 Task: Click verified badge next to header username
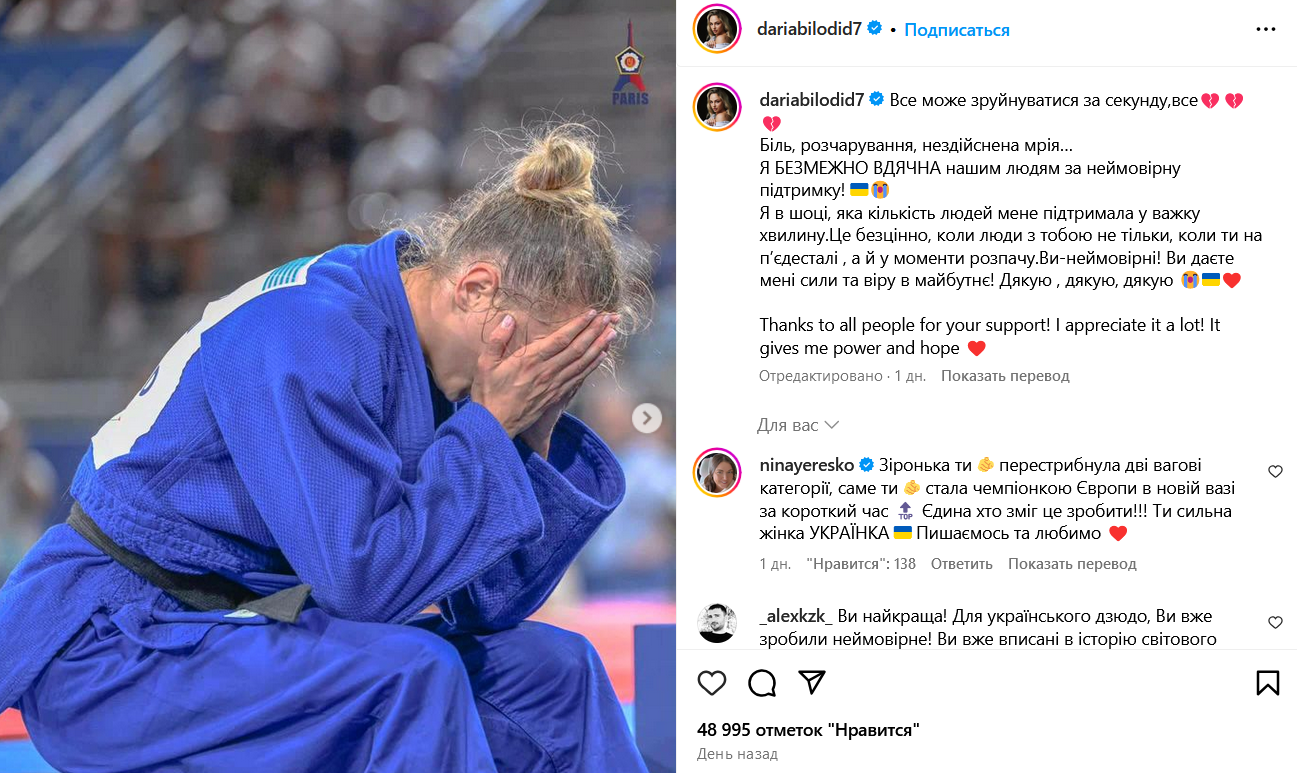pos(875,29)
